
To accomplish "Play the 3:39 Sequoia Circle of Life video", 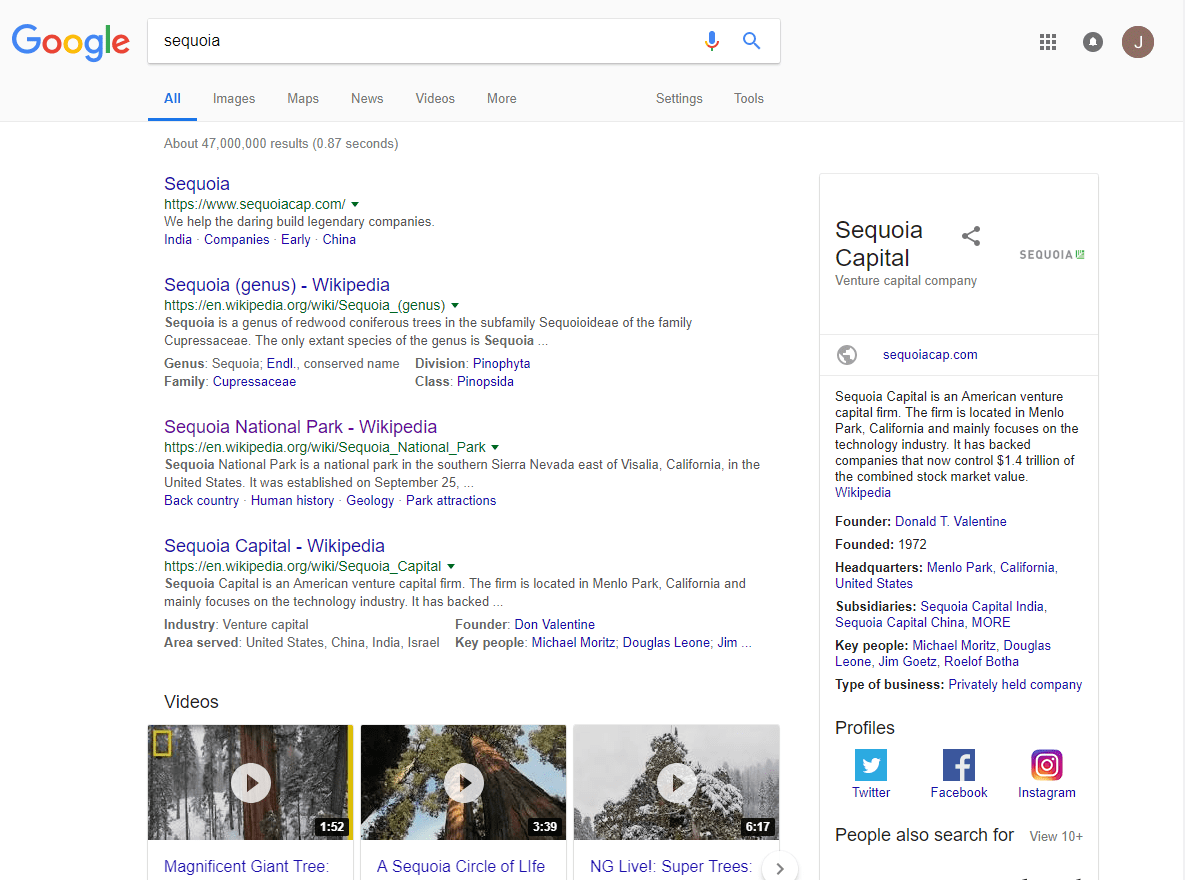I will pyautogui.click(x=463, y=782).
